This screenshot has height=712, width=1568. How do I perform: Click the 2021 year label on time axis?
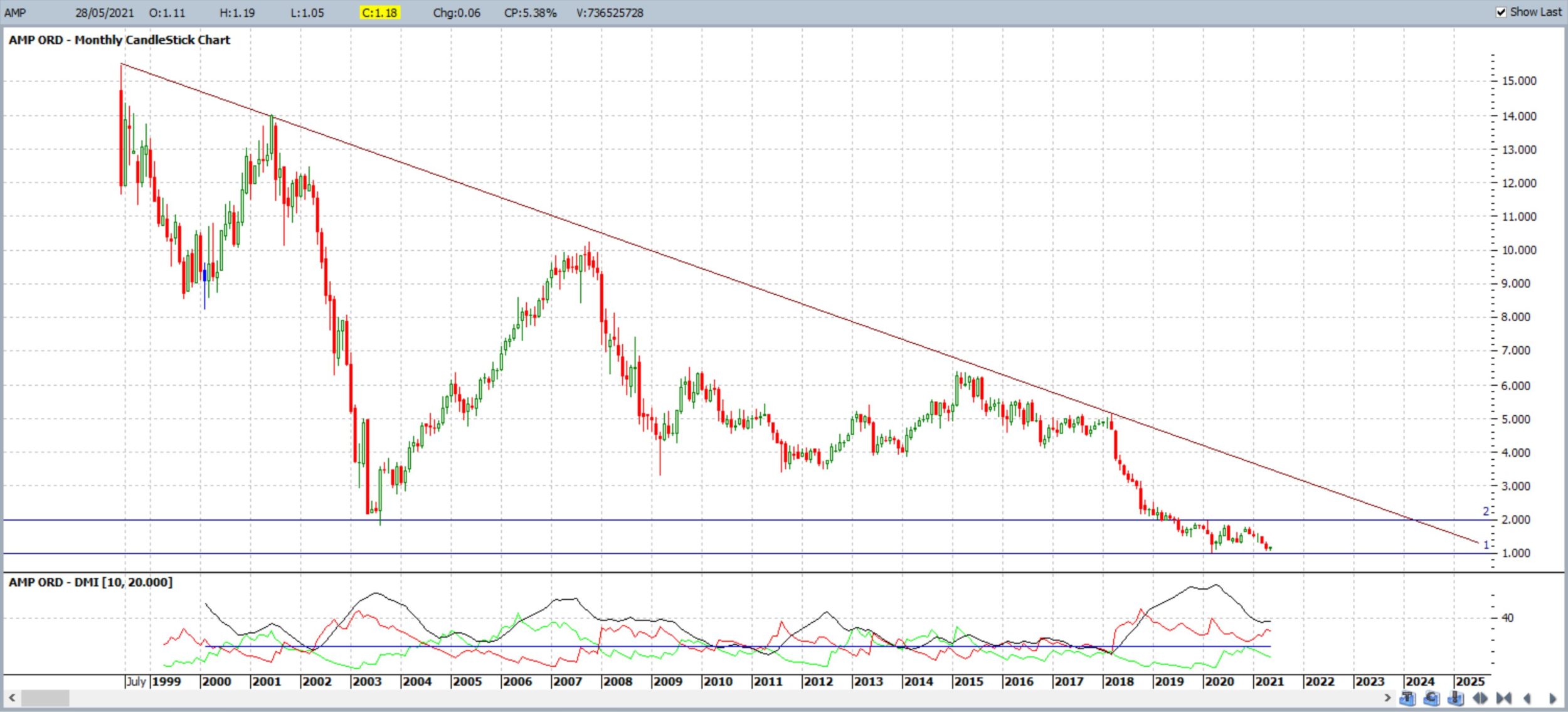pos(1269,681)
